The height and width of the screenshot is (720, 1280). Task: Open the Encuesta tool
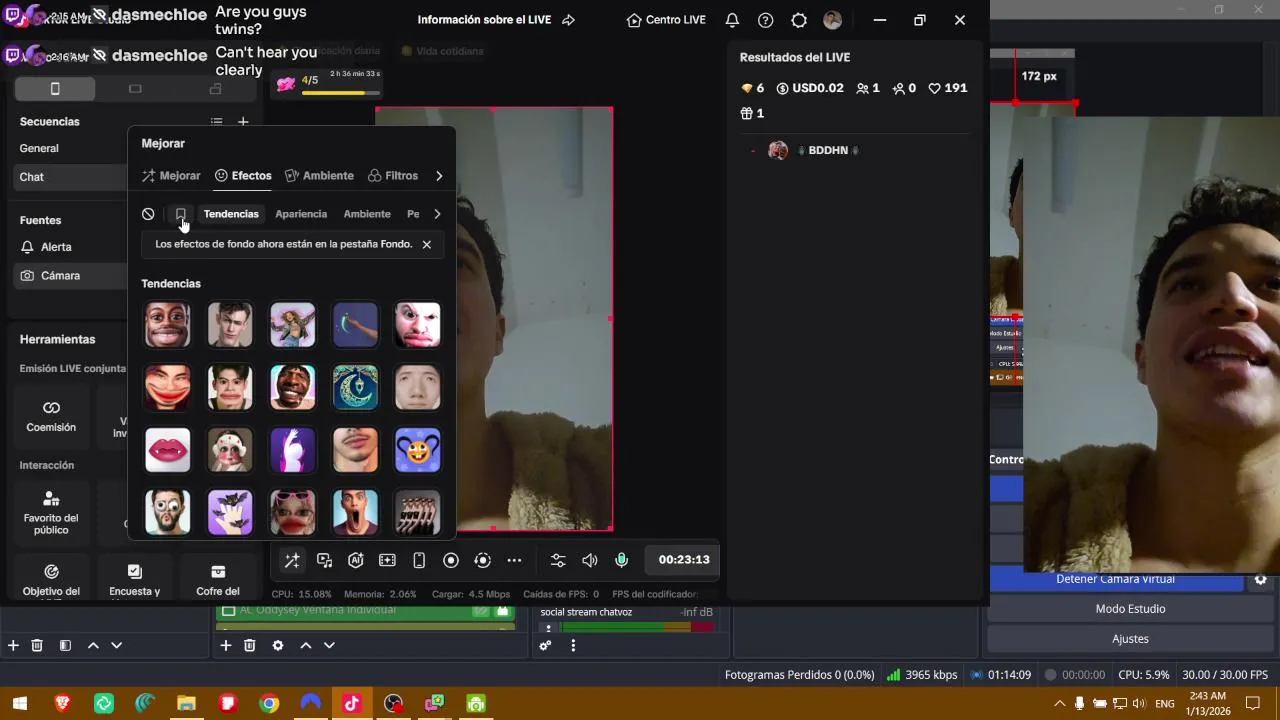[135, 580]
